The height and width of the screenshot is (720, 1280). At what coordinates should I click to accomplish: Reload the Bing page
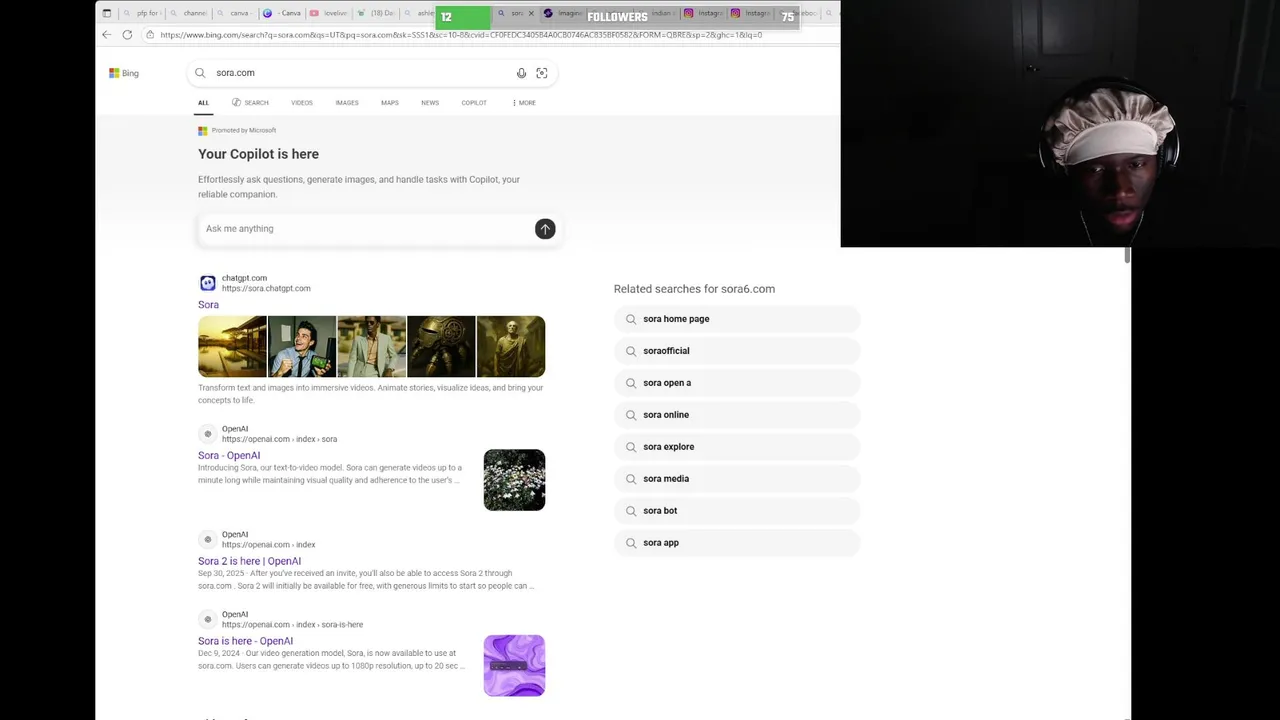point(127,35)
